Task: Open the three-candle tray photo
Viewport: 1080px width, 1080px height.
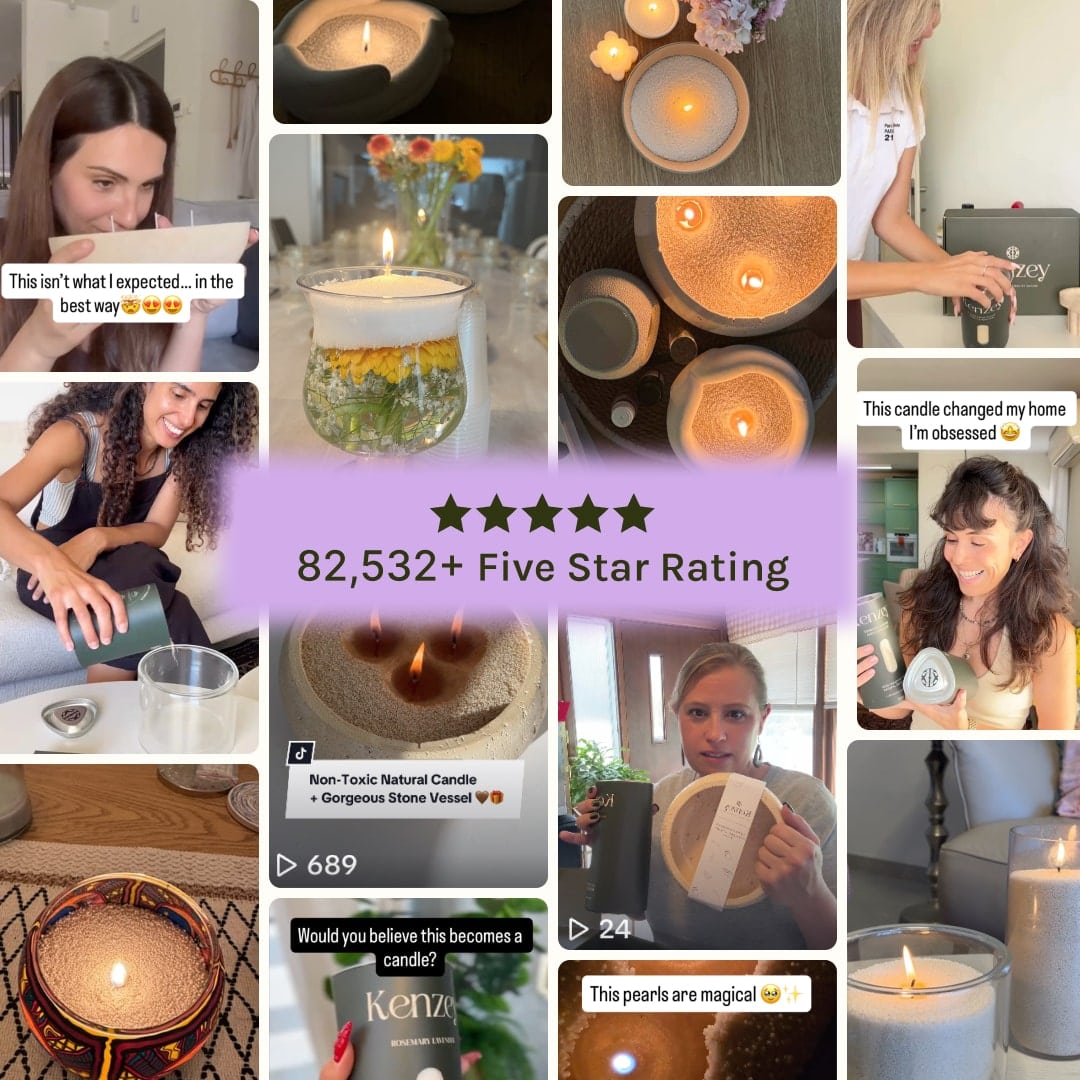Action: [697, 331]
